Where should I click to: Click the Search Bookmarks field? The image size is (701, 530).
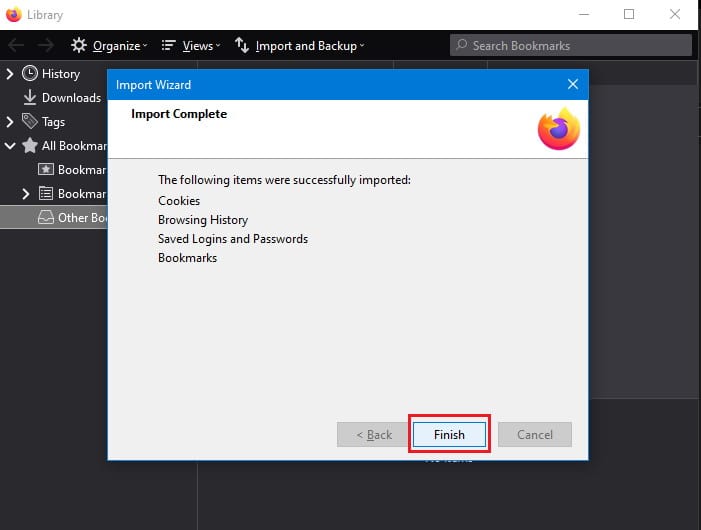(570, 46)
